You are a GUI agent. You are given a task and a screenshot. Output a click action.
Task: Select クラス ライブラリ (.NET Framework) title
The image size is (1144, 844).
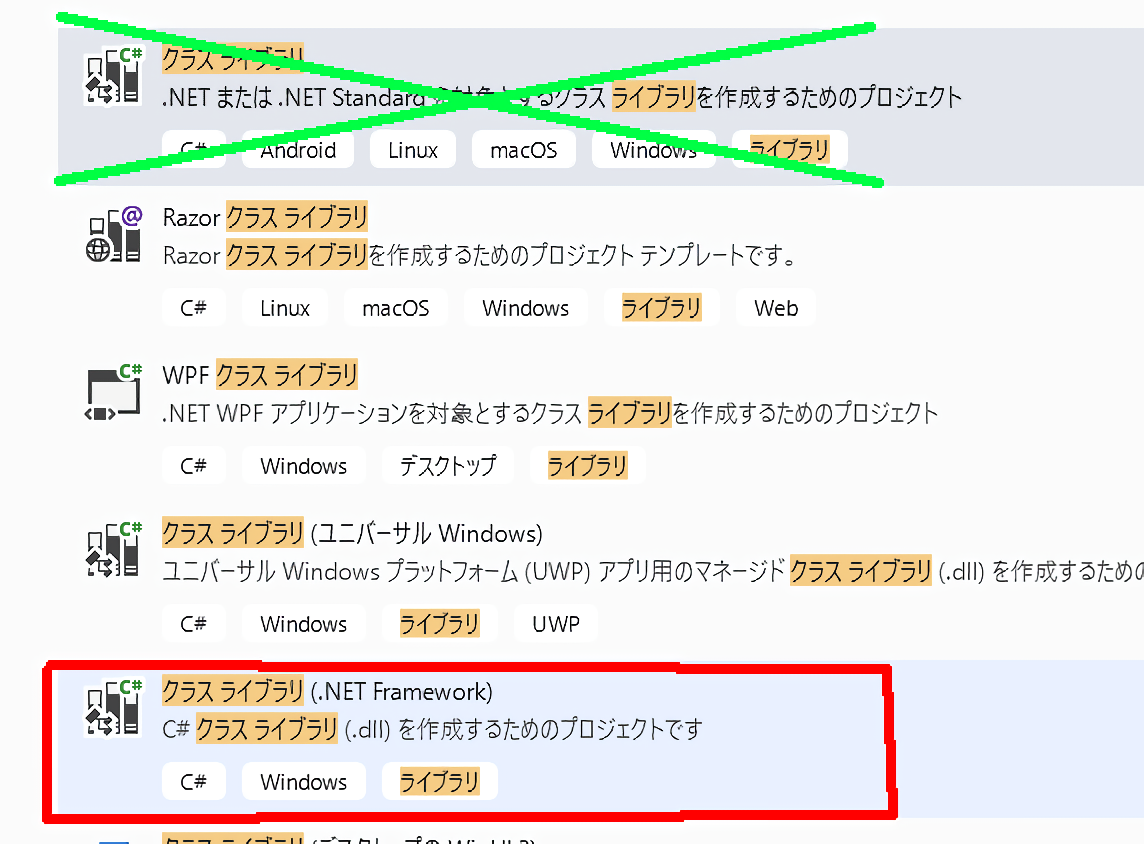click(x=328, y=691)
